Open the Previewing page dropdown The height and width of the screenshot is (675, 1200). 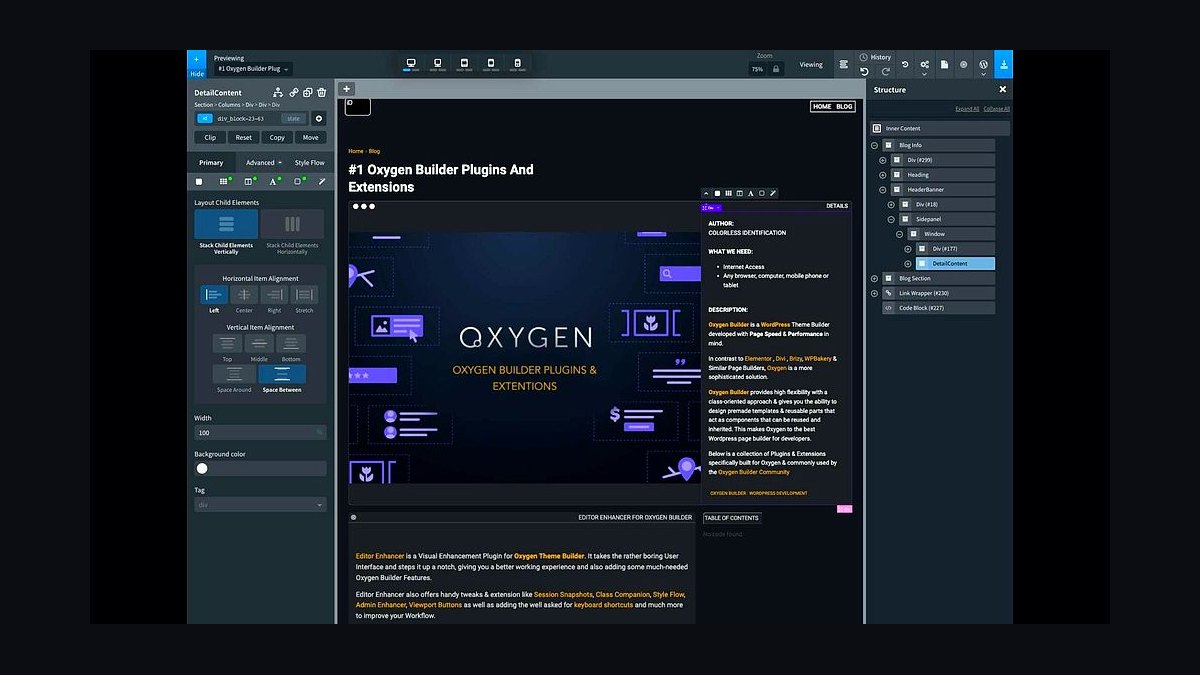click(x=254, y=69)
